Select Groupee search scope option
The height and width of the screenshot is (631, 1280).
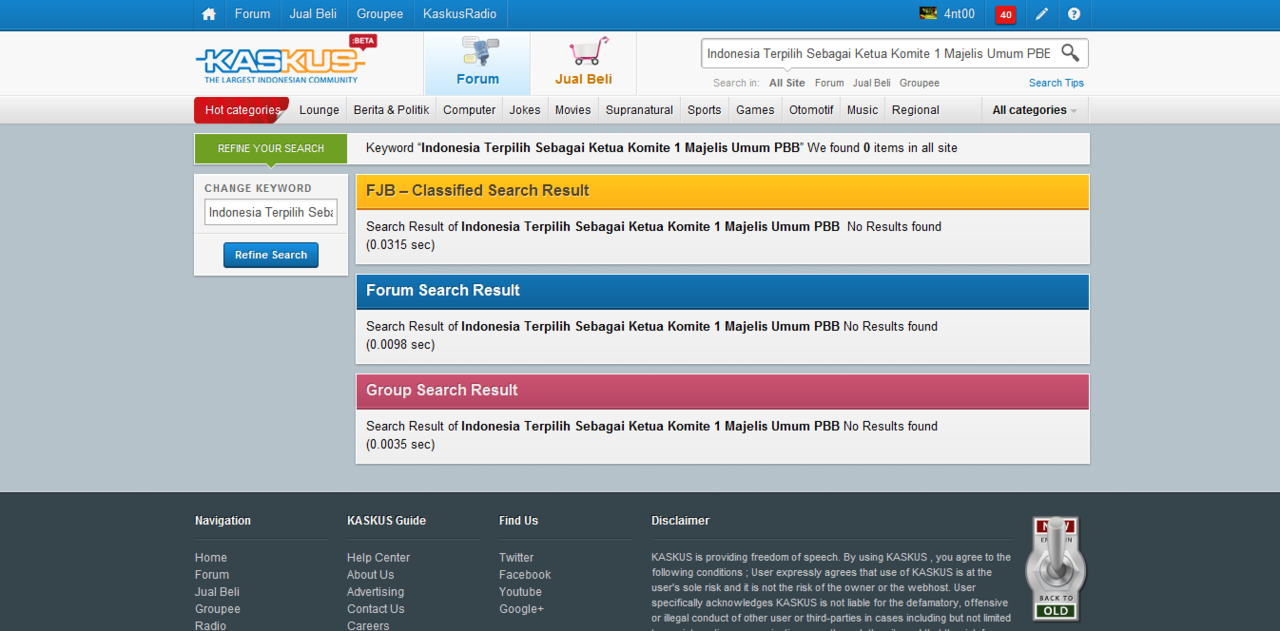pyautogui.click(x=919, y=83)
